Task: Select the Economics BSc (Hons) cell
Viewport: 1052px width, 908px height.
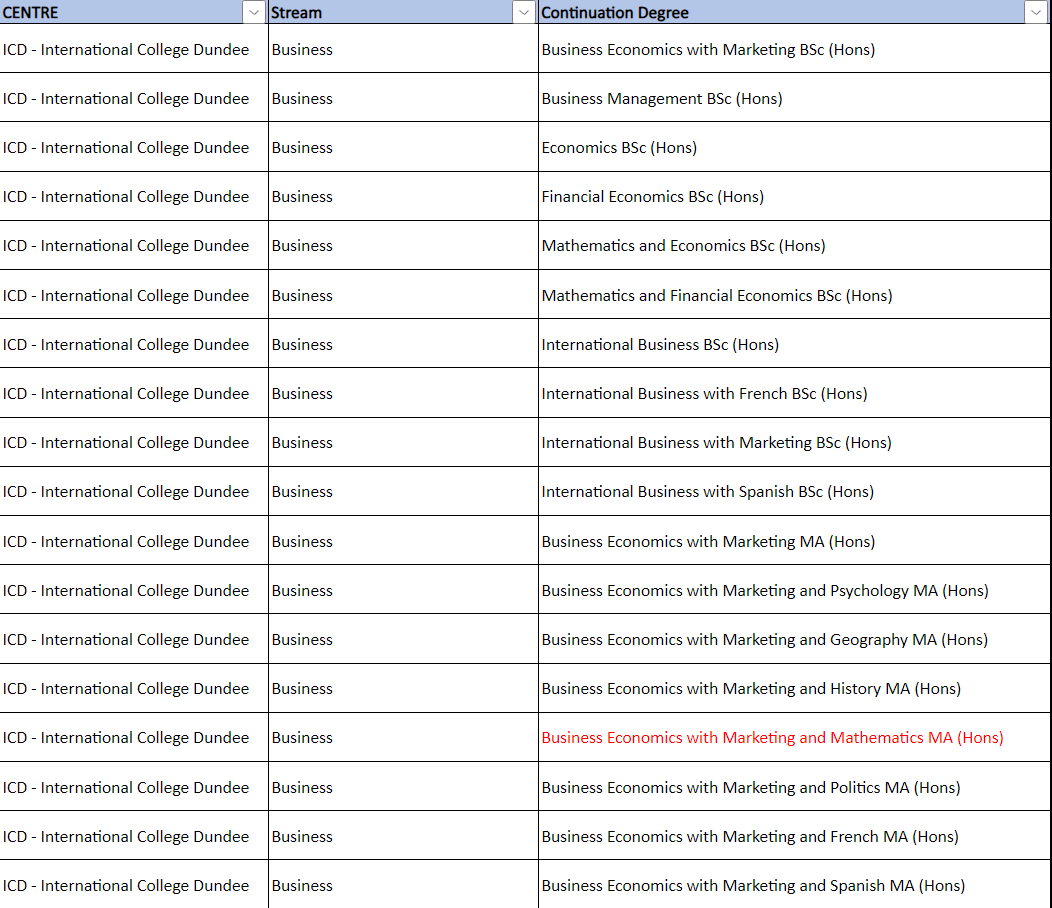Action: (x=794, y=147)
